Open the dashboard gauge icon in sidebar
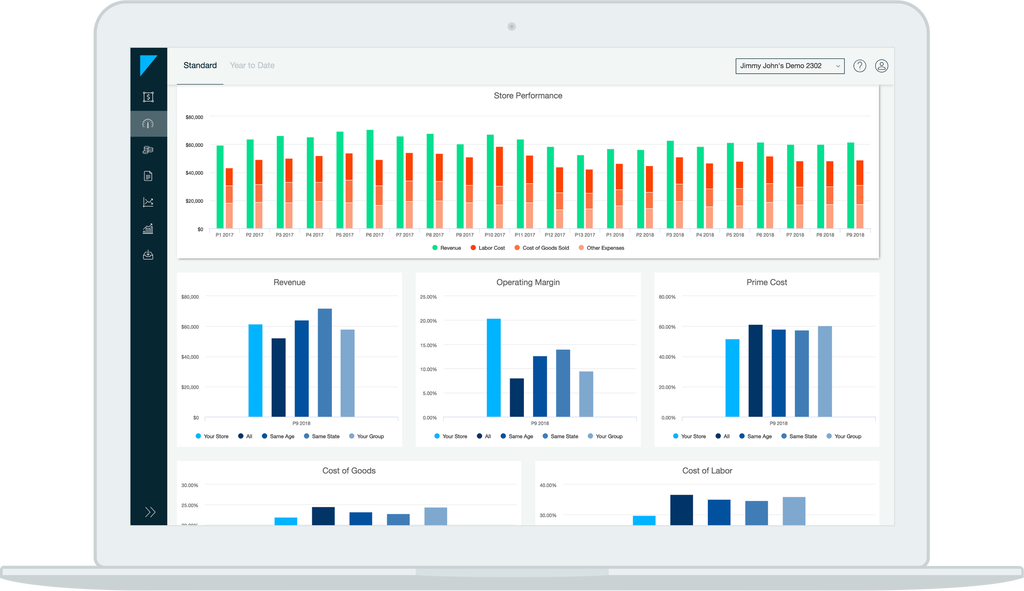Image resolution: width=1024 pixels, height=591 pixels. coord(148,124)
